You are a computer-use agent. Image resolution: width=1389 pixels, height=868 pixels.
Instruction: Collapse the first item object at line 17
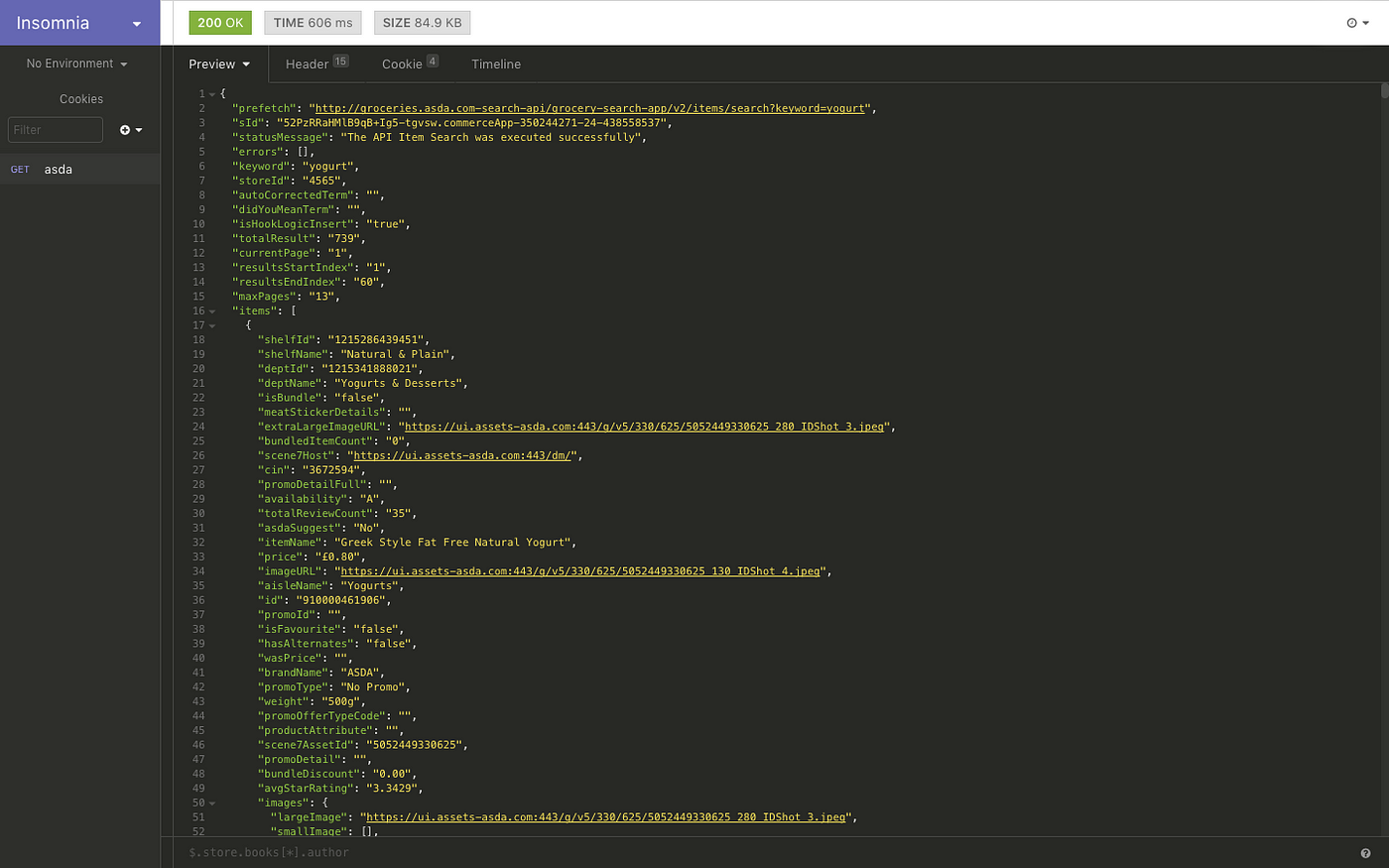(212, 325)
